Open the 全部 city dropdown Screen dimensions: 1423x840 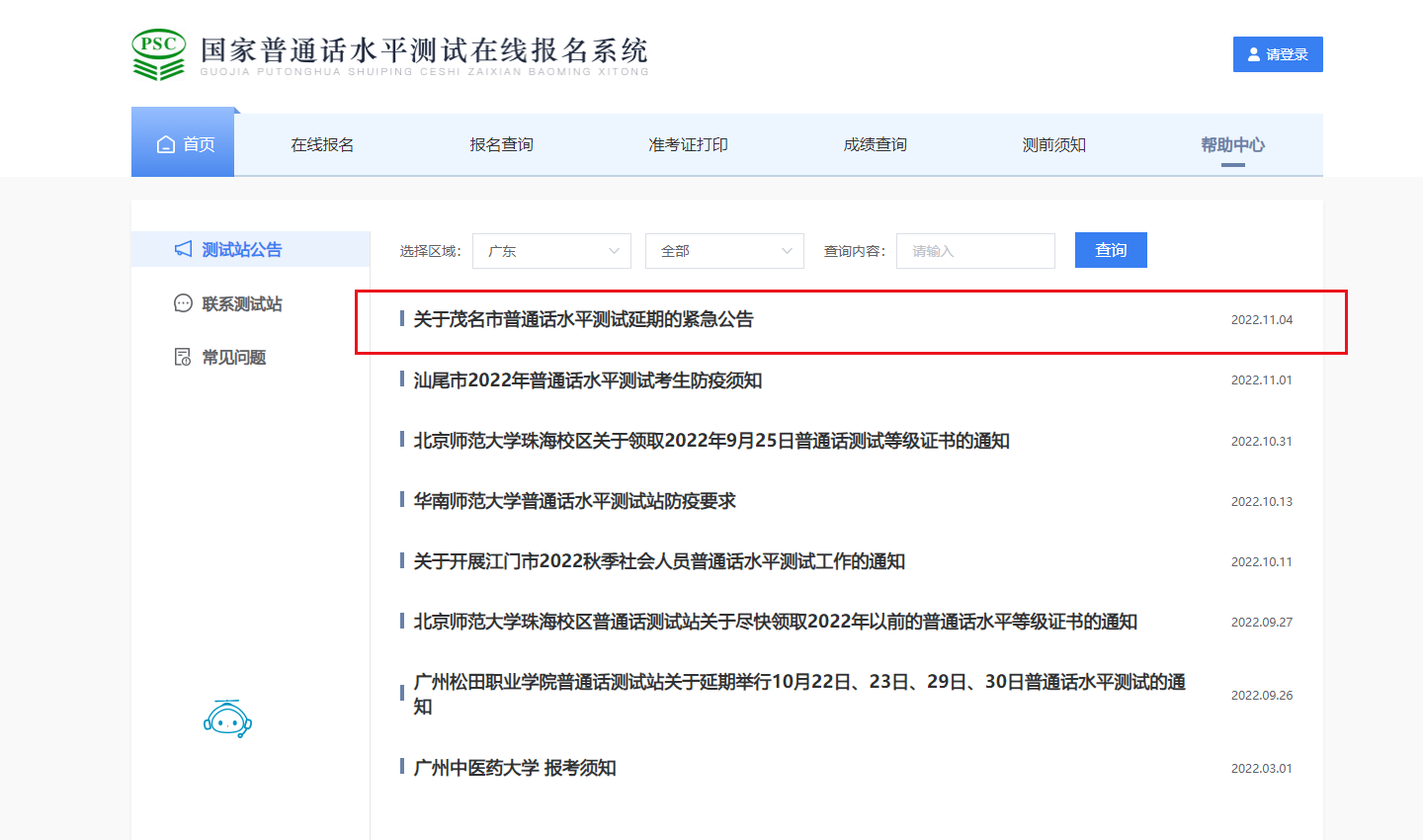point(724,251)
